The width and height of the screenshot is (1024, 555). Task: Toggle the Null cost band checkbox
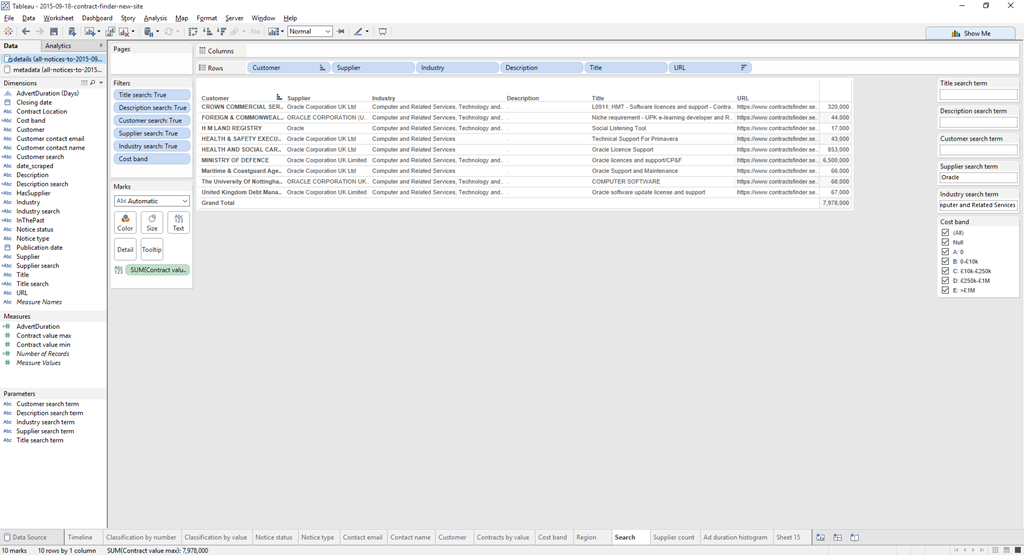point(945,242)
